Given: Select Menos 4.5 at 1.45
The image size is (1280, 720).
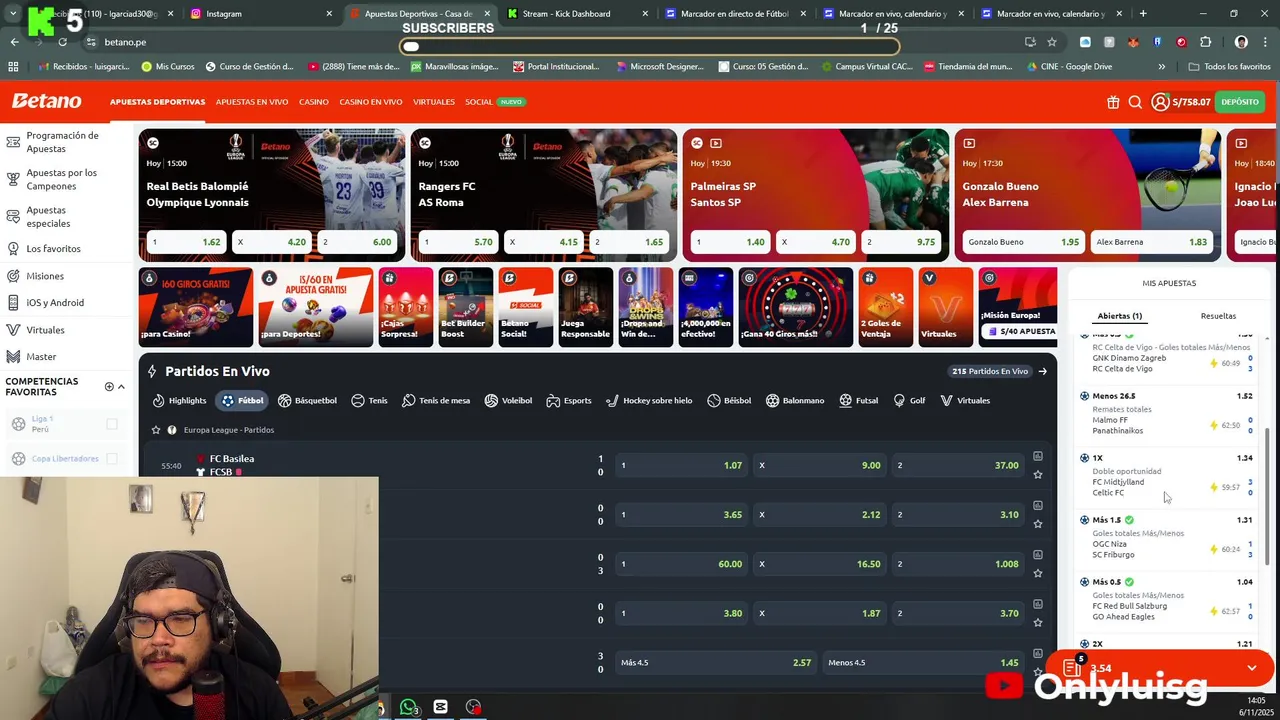Looking at the screenshot, I should pyautogui.click(x=923, y=663).
